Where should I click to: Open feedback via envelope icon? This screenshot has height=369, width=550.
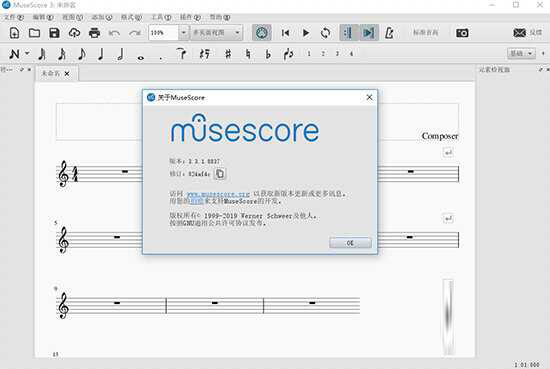[x=519, y=33]
